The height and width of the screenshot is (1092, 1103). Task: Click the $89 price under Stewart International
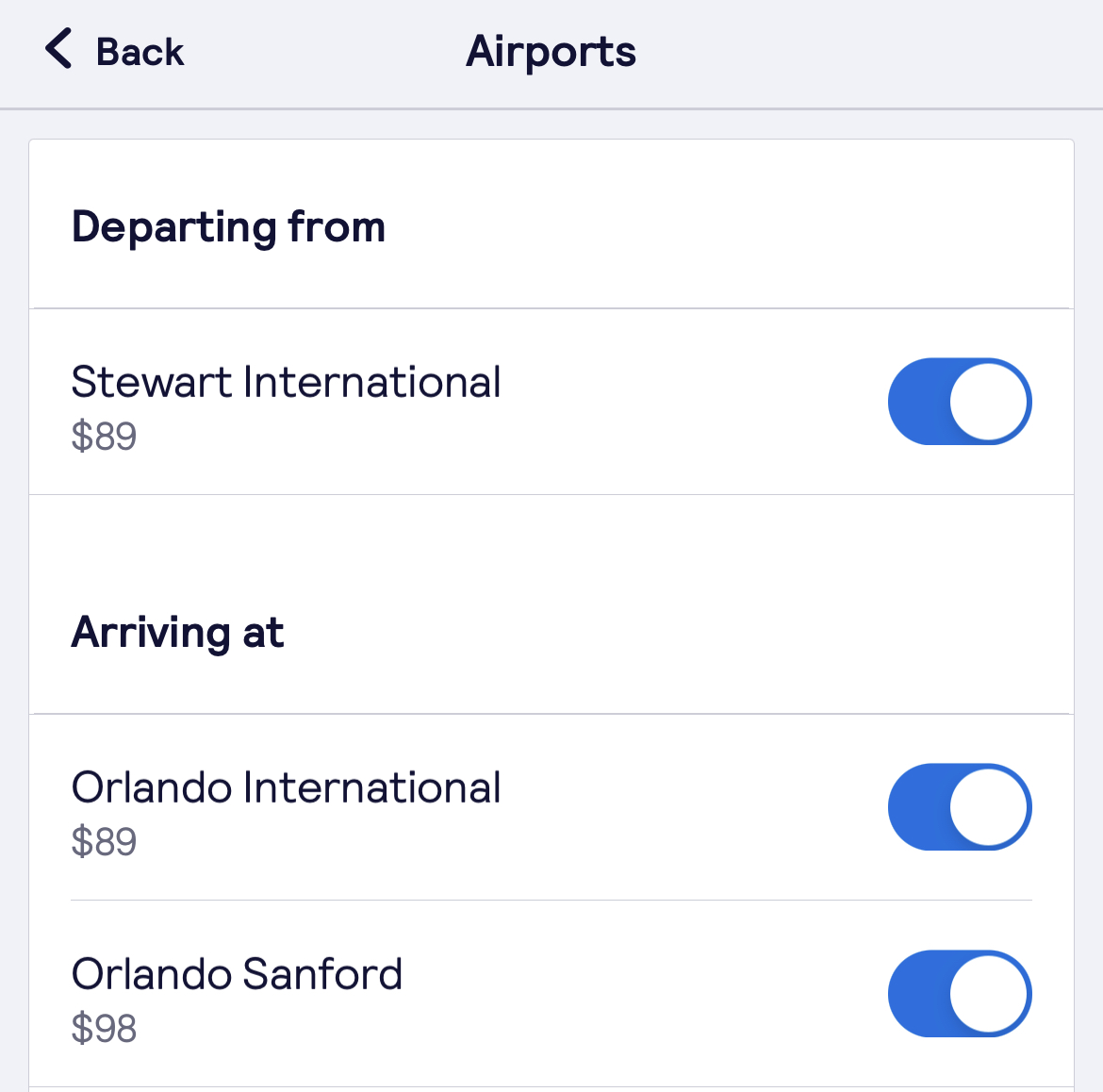(104, 437)
